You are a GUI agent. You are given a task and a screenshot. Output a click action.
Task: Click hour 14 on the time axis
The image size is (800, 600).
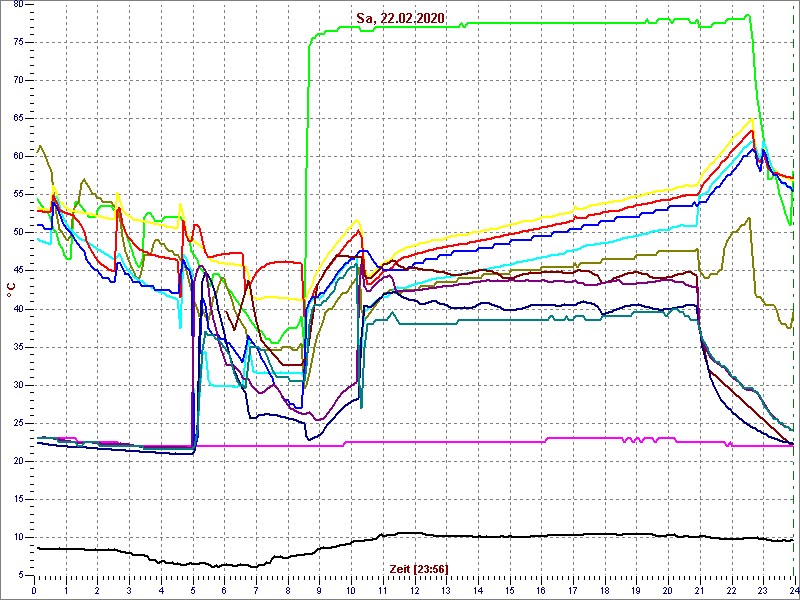coord(477,589)
